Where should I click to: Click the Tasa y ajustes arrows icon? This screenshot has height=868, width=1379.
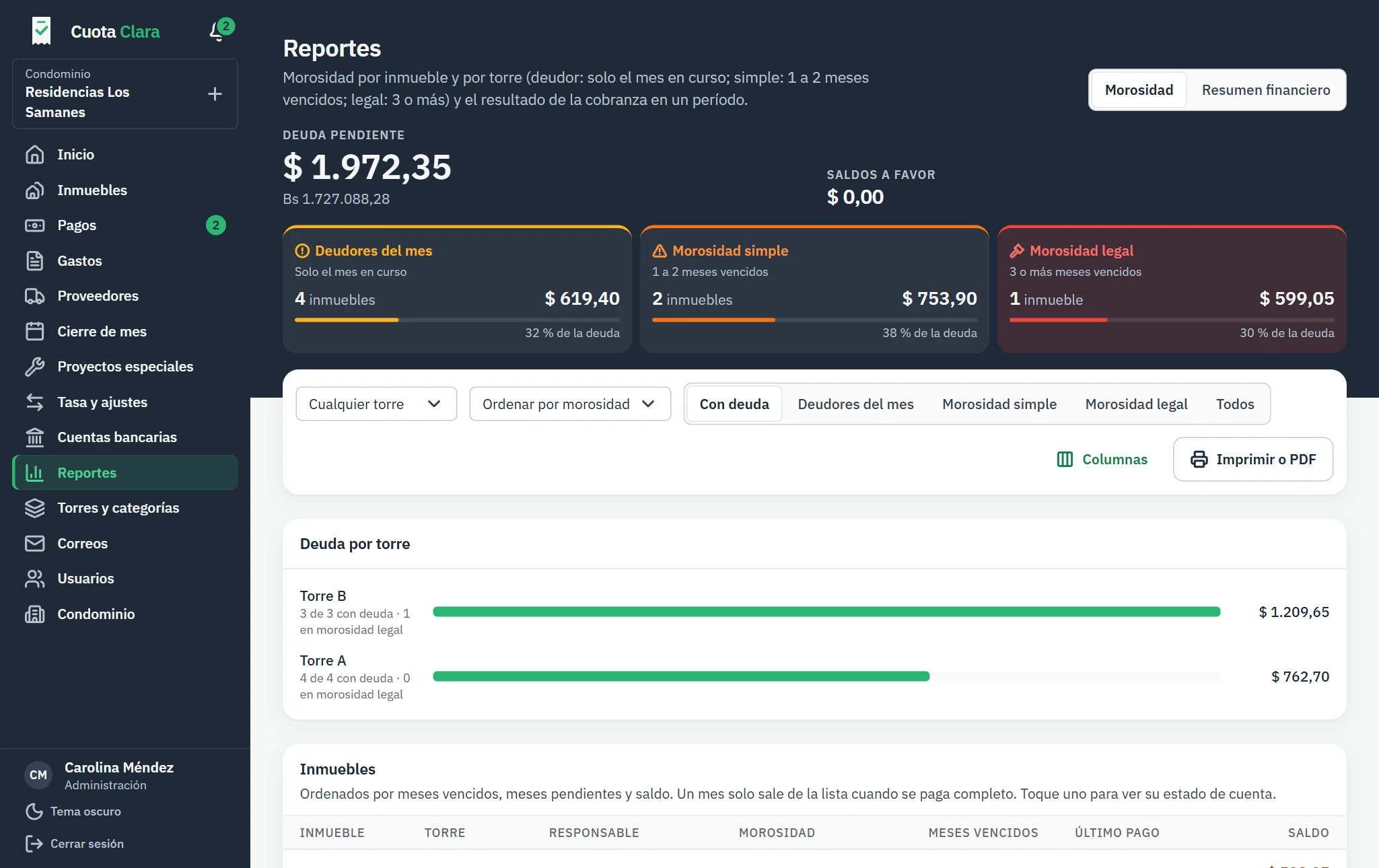click(35, 402)
